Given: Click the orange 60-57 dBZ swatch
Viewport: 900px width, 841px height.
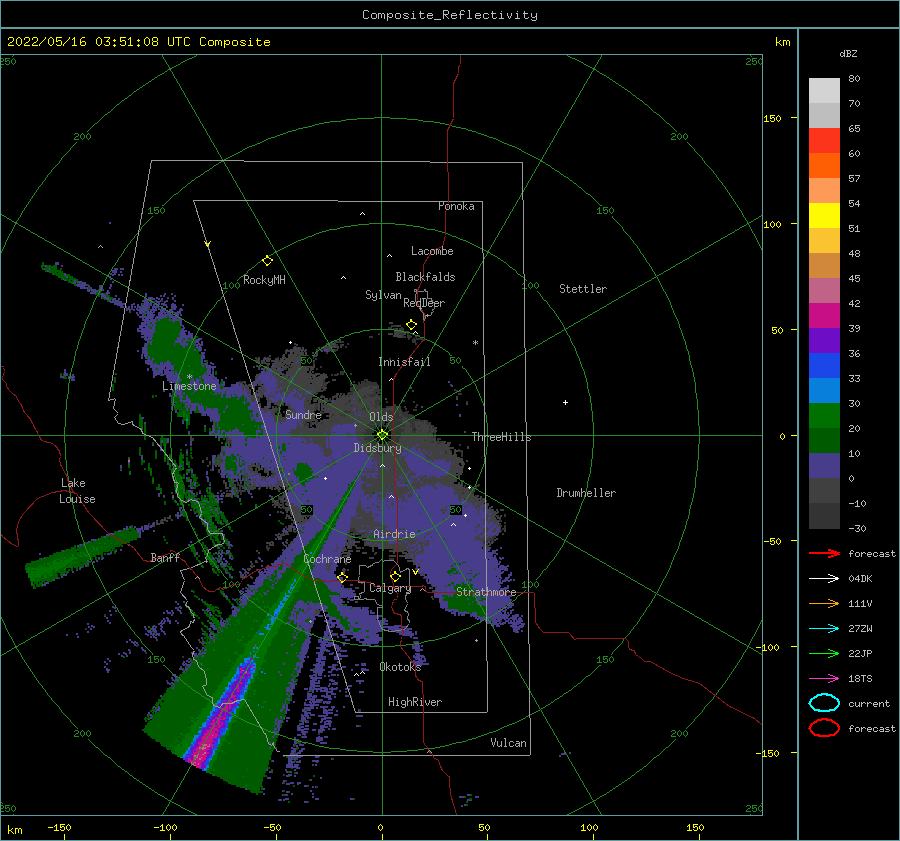Looking at the screenshot, I should 824,166.
